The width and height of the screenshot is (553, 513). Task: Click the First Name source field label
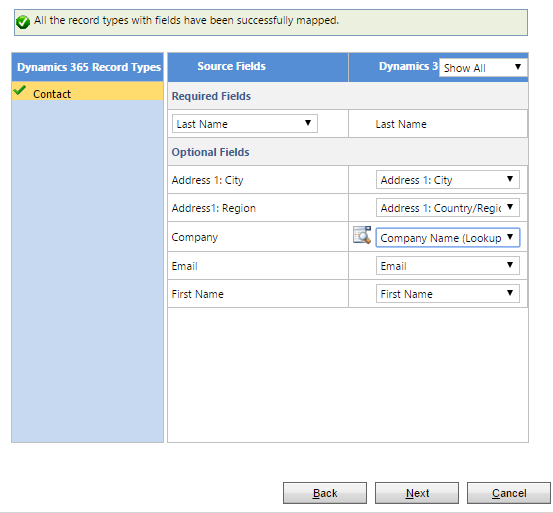[198, 294]
